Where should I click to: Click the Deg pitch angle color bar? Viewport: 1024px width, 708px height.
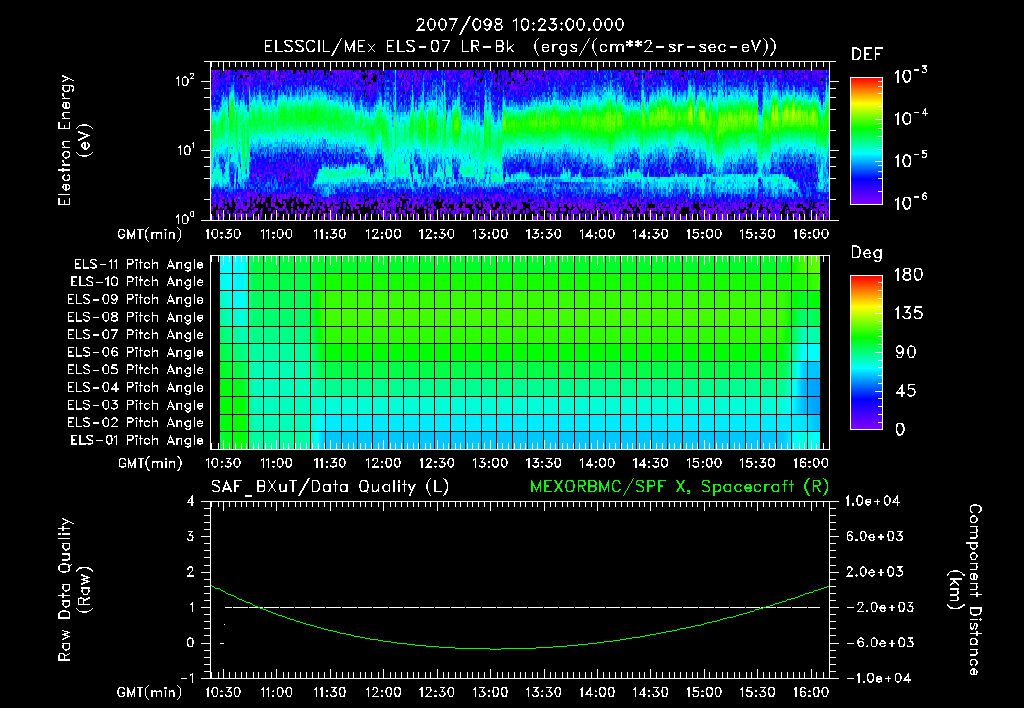[866, 353]
